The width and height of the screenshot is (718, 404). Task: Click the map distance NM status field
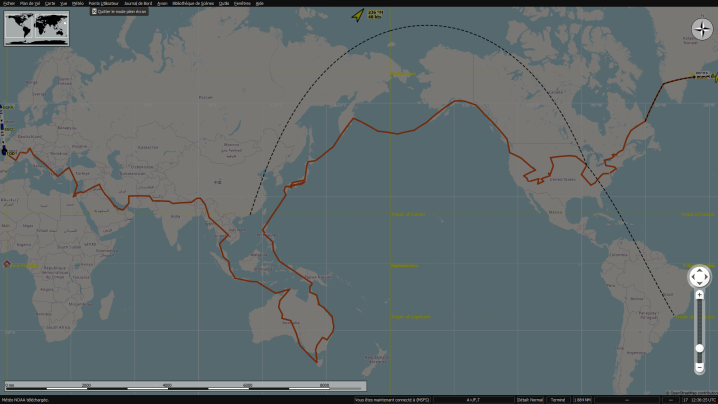(x=582, y=400)
